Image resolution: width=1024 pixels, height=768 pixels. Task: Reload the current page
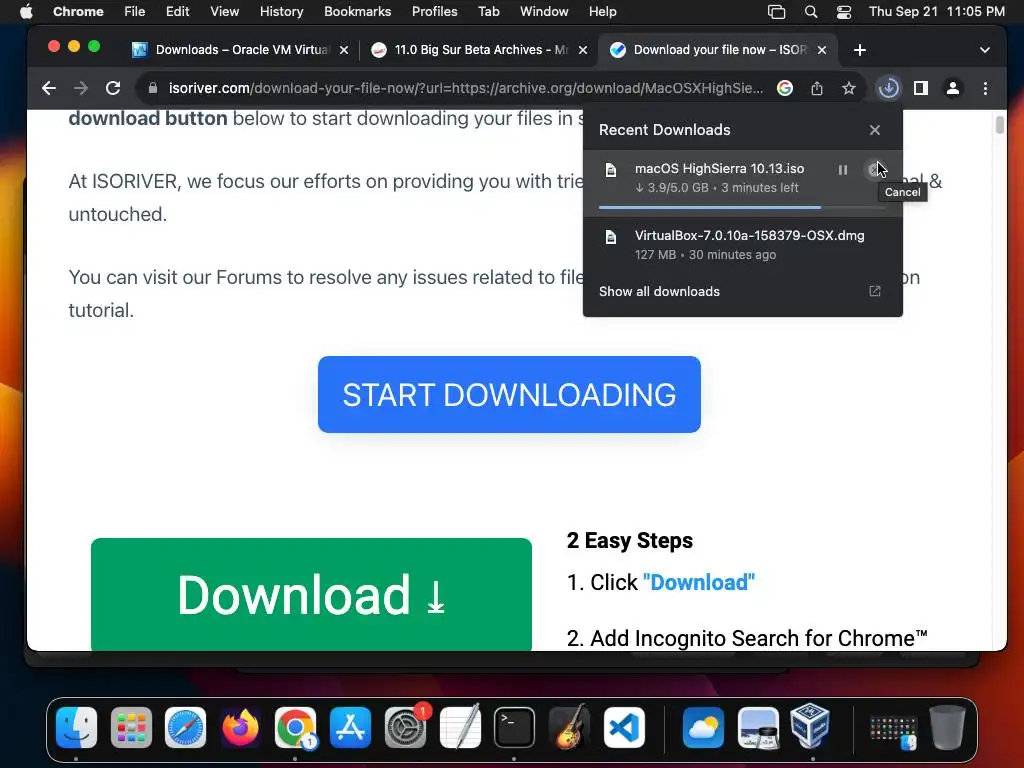tap(113, 88)
